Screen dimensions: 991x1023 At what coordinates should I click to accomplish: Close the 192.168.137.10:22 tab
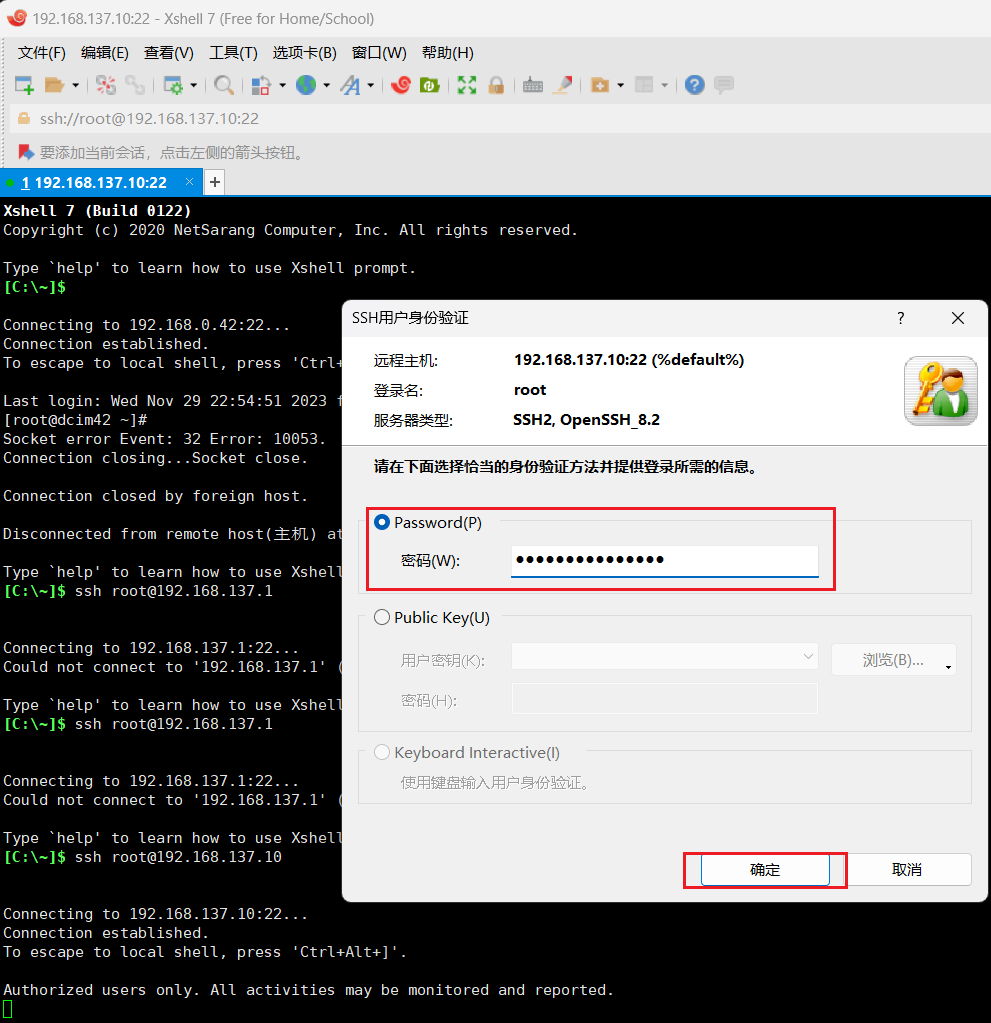189,181
